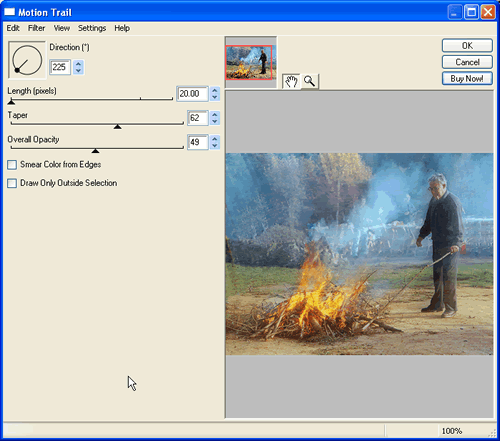The height and width of the screenshot is (441, 500).
Task: Open the Settings menu
Action: tap(92, 28)
